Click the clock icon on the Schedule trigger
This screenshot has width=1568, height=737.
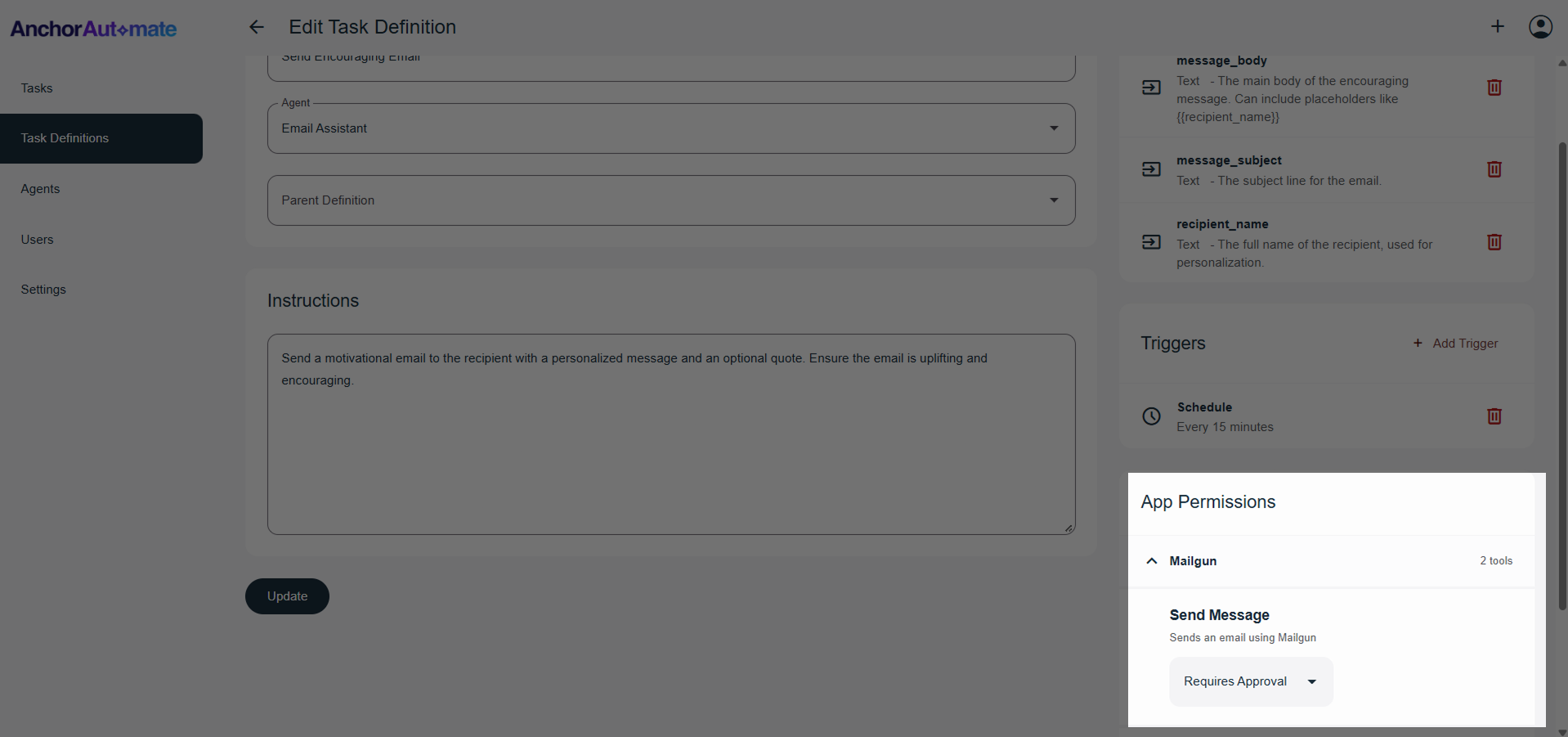(1151, 416)
